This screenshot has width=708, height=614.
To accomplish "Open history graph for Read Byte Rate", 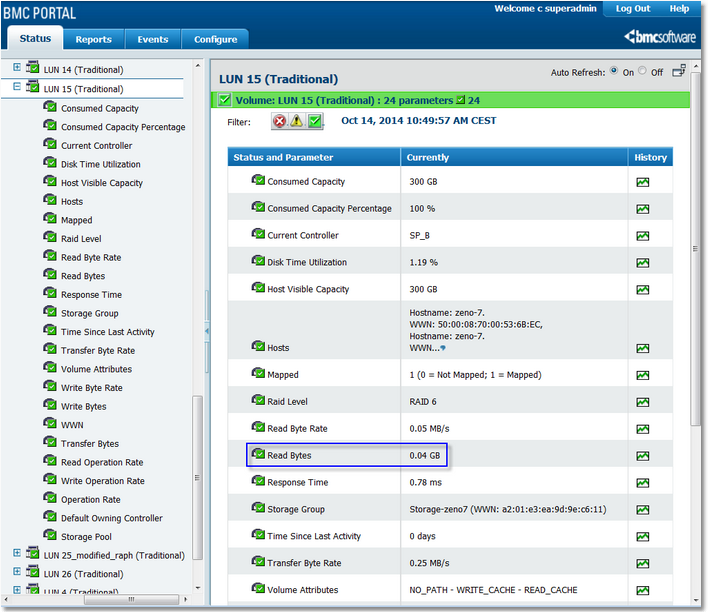I will (642, 429).
